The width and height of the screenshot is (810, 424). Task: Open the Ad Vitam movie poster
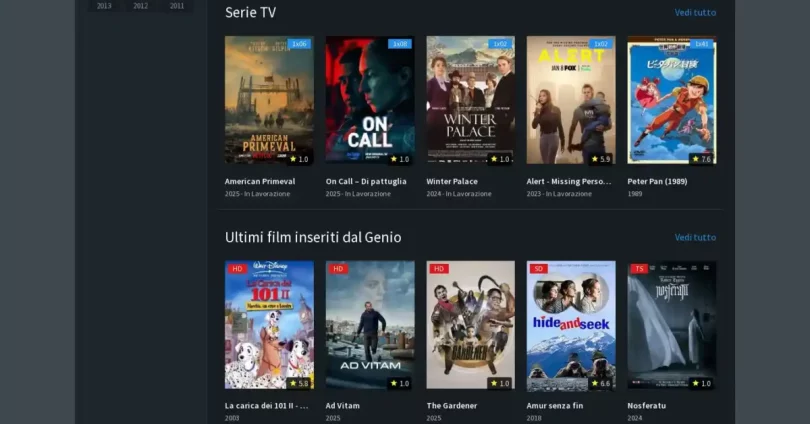(370, 325)
